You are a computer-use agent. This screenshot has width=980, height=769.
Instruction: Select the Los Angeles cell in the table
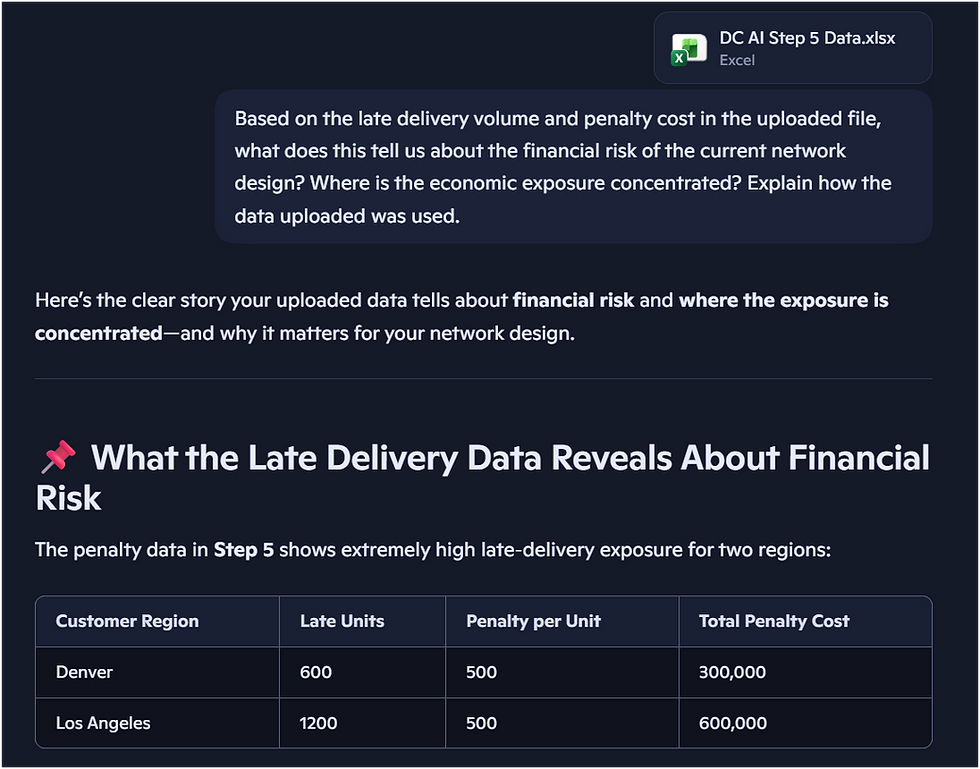[103, 723]
